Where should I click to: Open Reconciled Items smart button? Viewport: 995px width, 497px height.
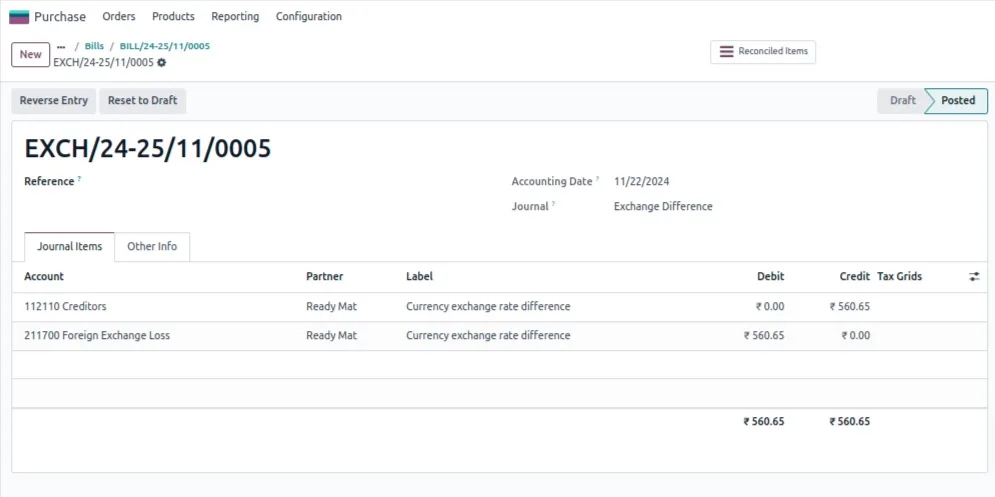pyautogui.click(x=763, y=52)
